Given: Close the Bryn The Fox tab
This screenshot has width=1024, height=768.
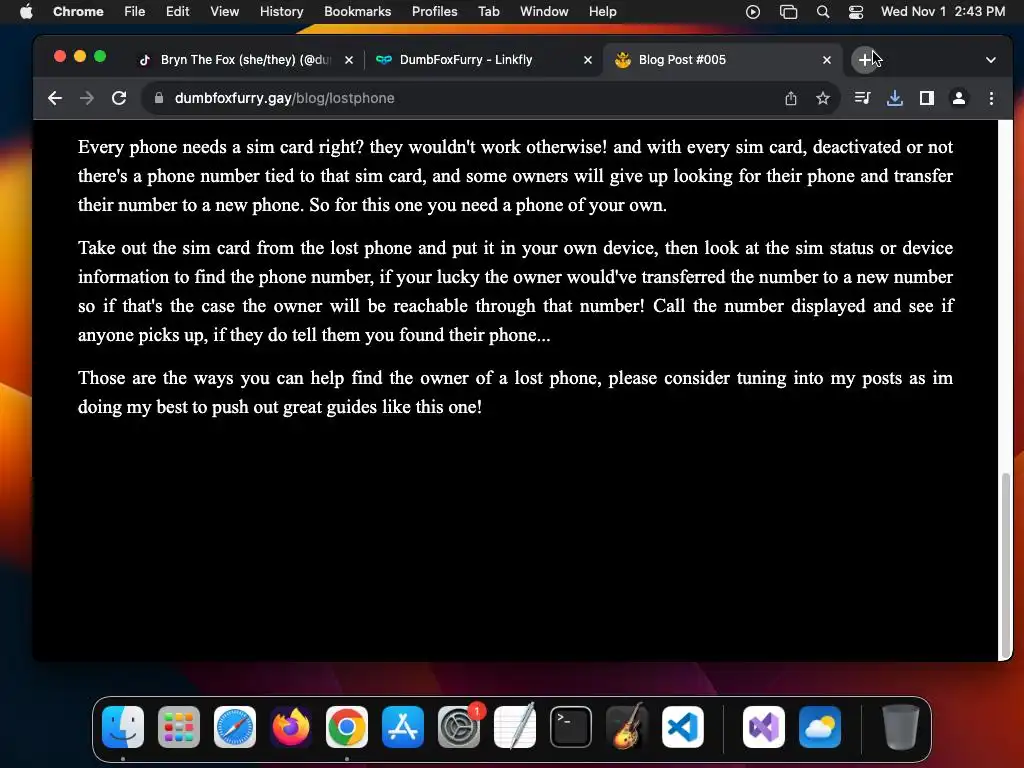Looking at the screenshot, I should (349, 60).
